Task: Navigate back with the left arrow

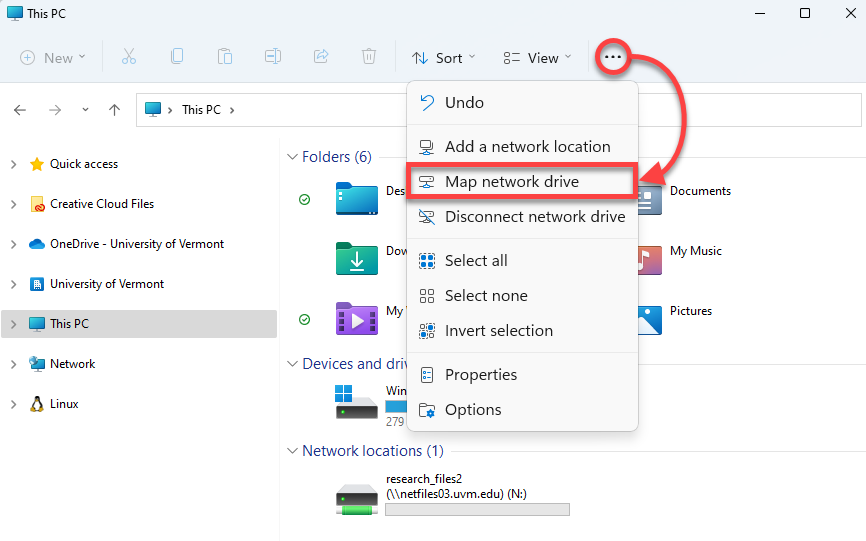Action: 20,110
